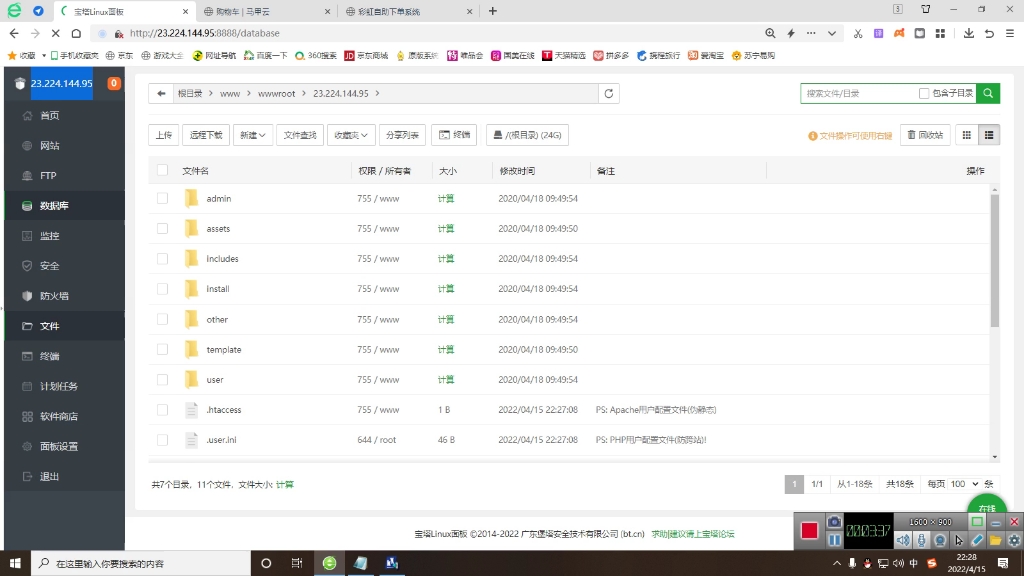Check the user folder checkbox

click(x=163, y=379)
